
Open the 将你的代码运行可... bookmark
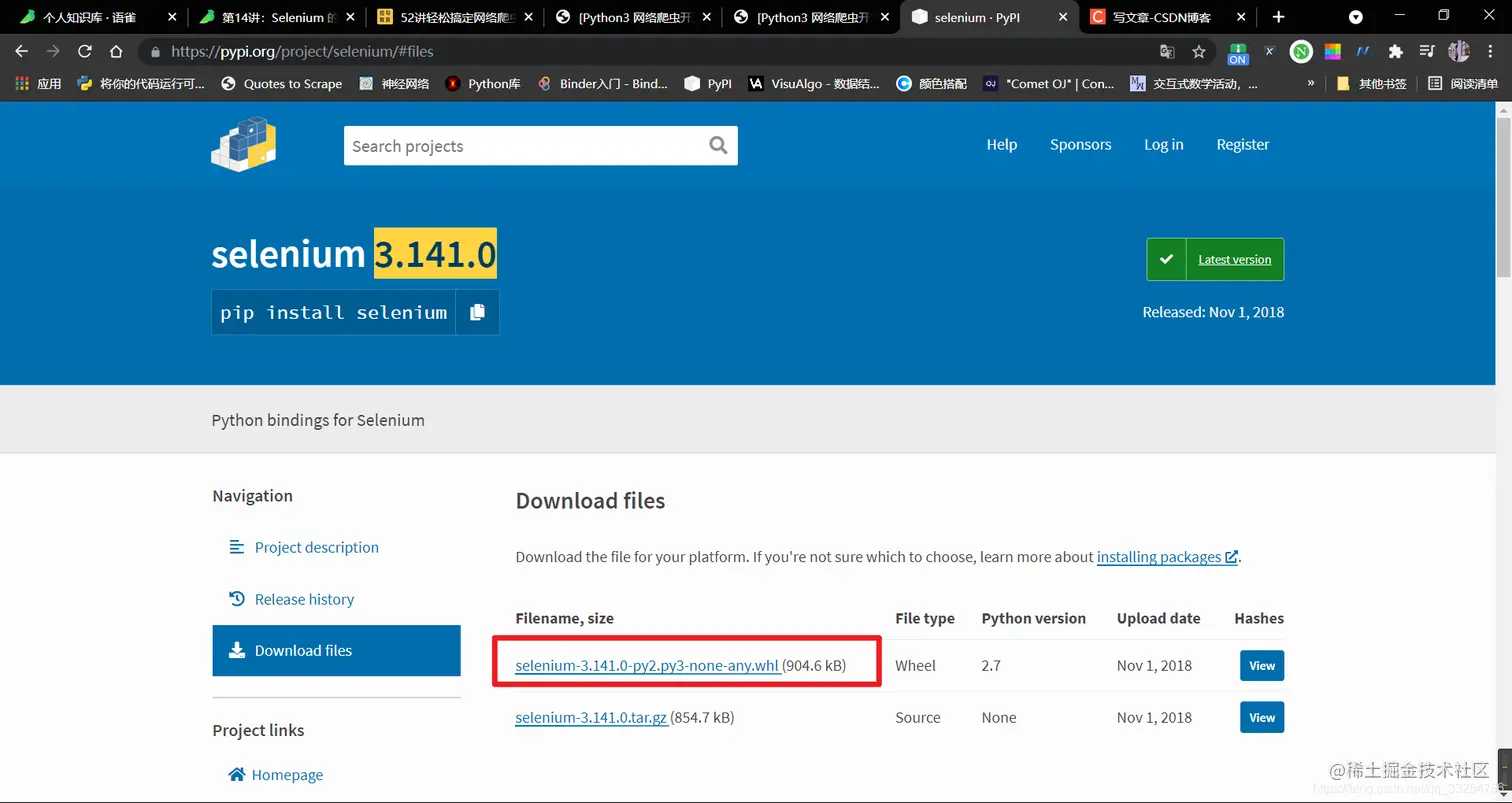point(141,84)
